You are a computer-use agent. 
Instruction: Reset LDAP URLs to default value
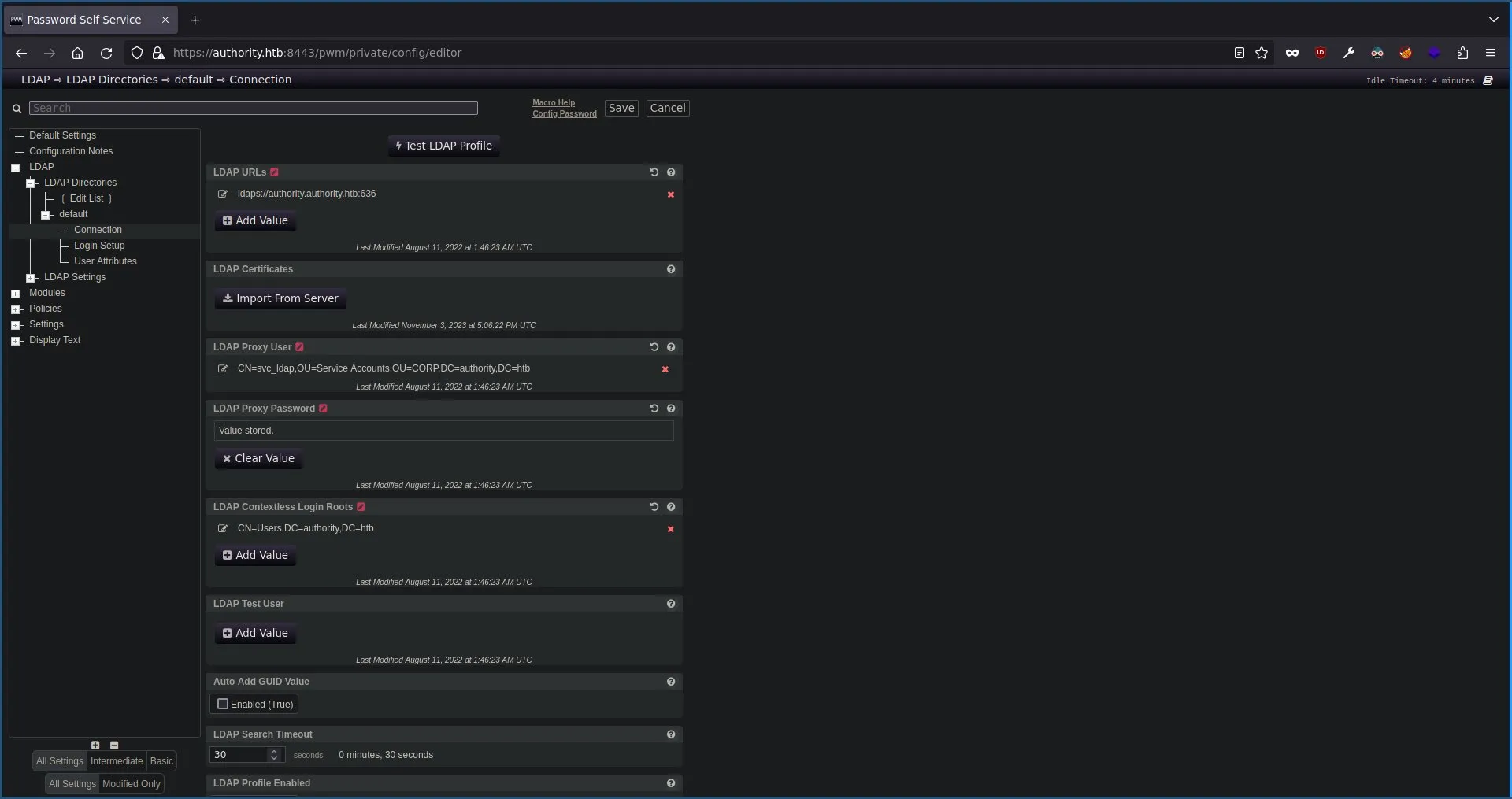[x=654, y=172]
